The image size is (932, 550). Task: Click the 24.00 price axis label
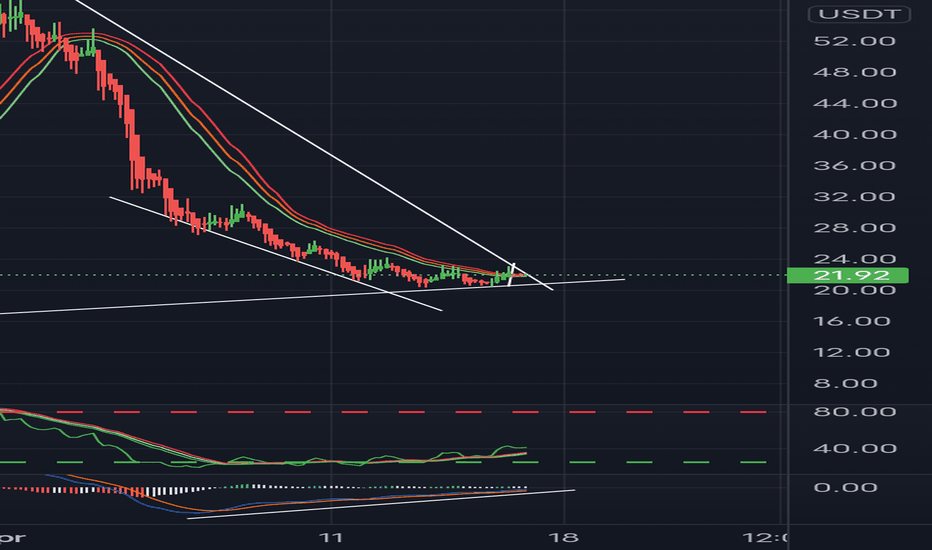coord(854,259)
